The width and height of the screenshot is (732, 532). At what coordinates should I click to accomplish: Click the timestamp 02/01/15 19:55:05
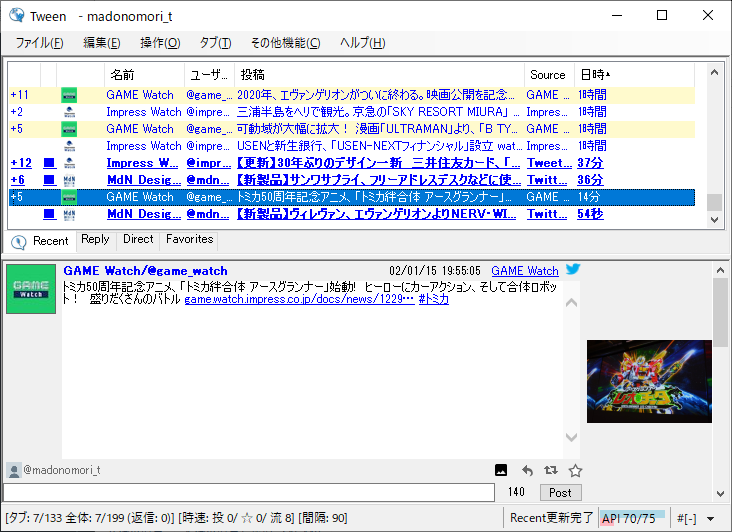click(435, 271)
